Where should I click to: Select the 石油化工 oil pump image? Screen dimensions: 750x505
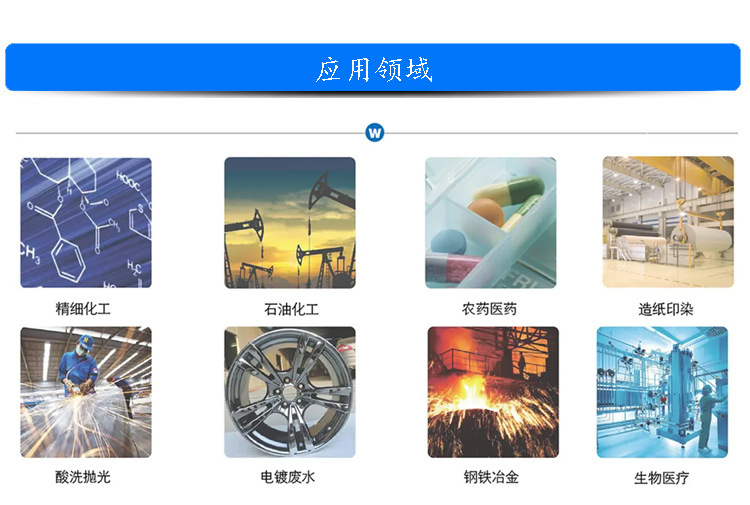point(290,223)
